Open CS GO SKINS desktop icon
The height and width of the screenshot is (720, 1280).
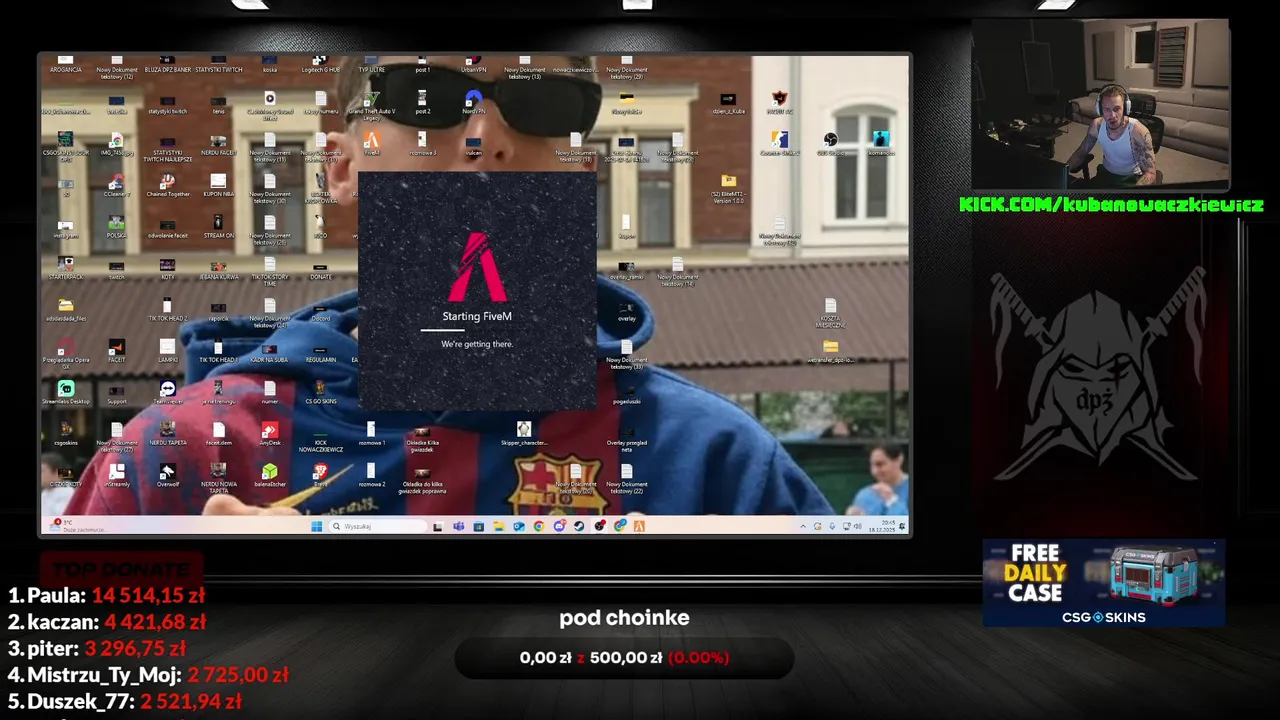[x=320, y=391]
